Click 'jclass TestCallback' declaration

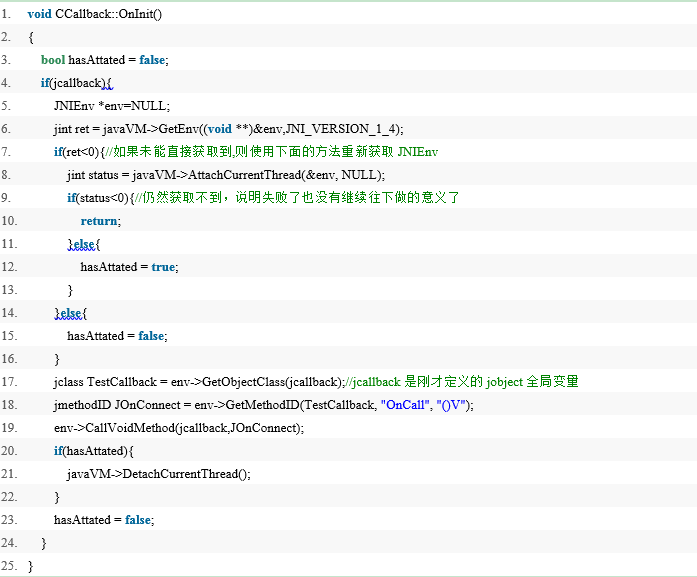pos(105,382)
